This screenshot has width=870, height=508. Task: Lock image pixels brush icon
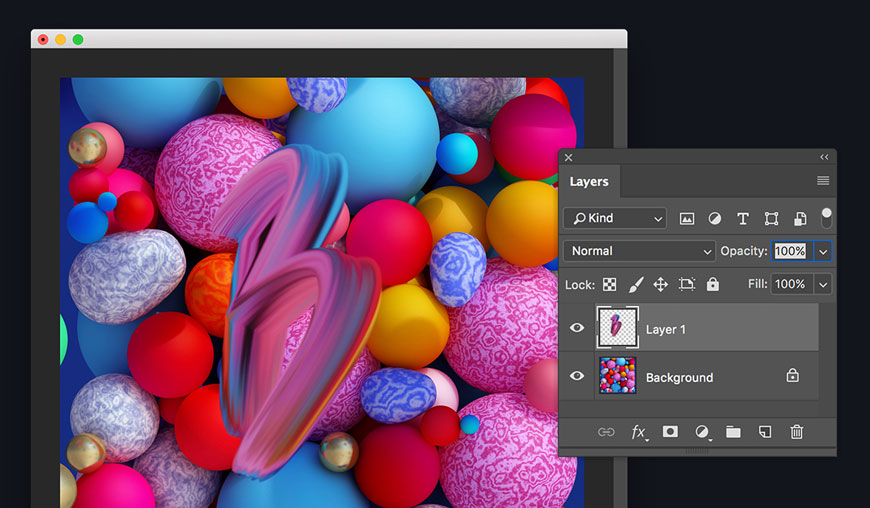coord(636,285)
